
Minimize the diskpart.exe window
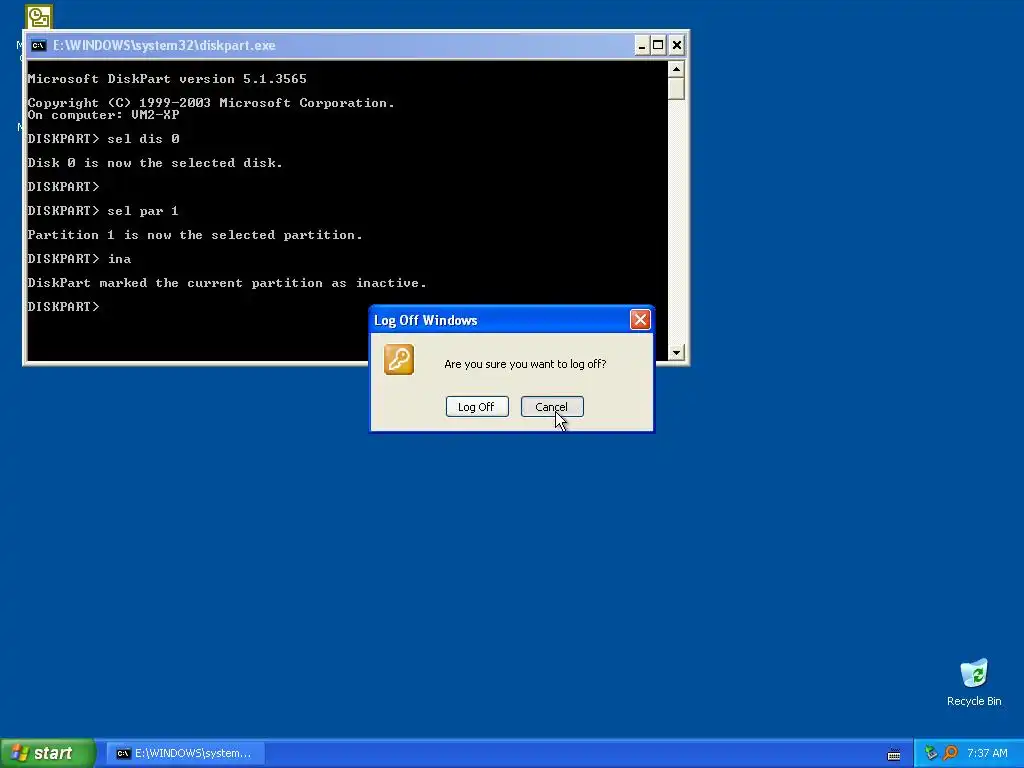(641, 45)
